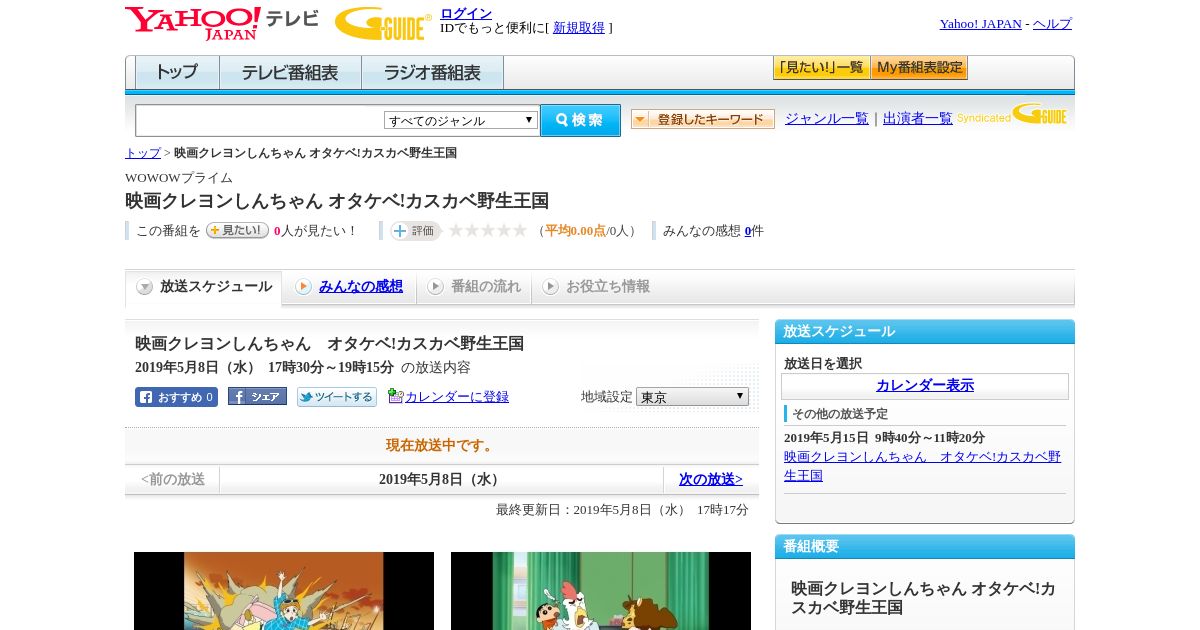This screenshot has width=1200, height=630.
Task: Click the right movie still thumbnail
Action: (x=601, y=591)
